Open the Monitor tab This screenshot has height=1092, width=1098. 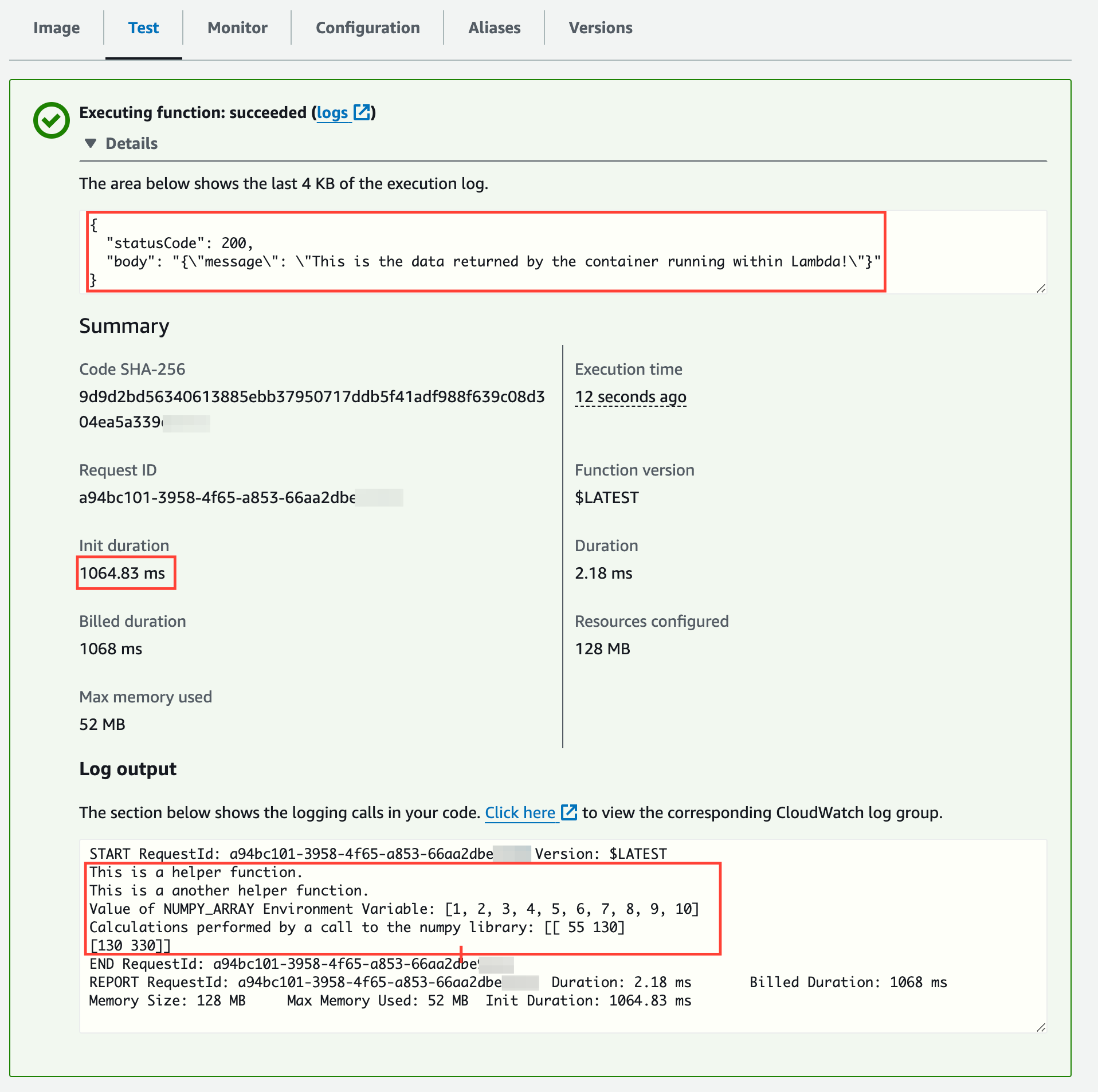click(237, 28)
